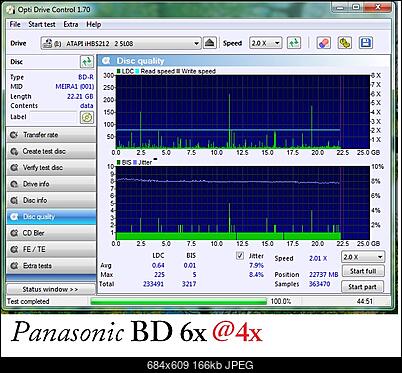The height and width of the screenshot is (373, 402).
Task: Open the CD Bler section
Action: click(51, 233)
